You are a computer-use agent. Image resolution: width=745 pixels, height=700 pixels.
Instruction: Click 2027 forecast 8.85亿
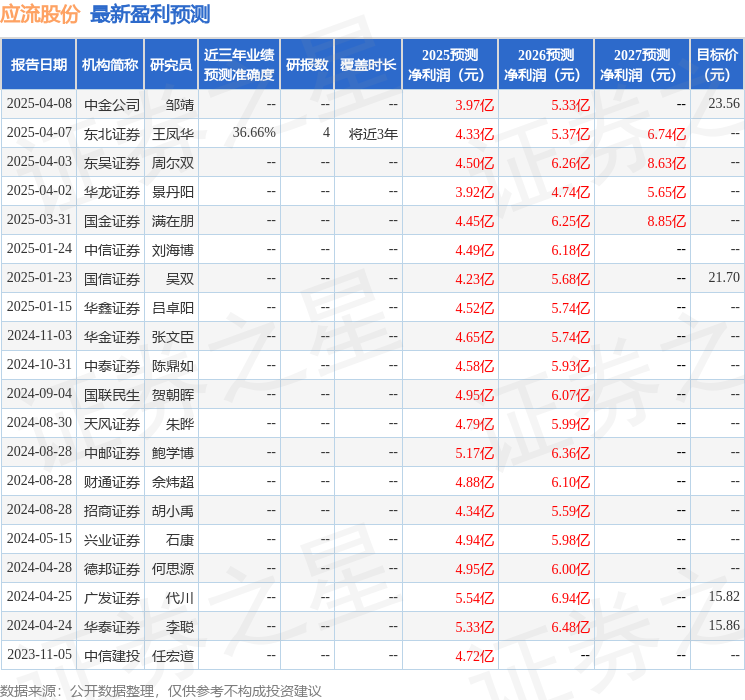click(x=666, y=221)
